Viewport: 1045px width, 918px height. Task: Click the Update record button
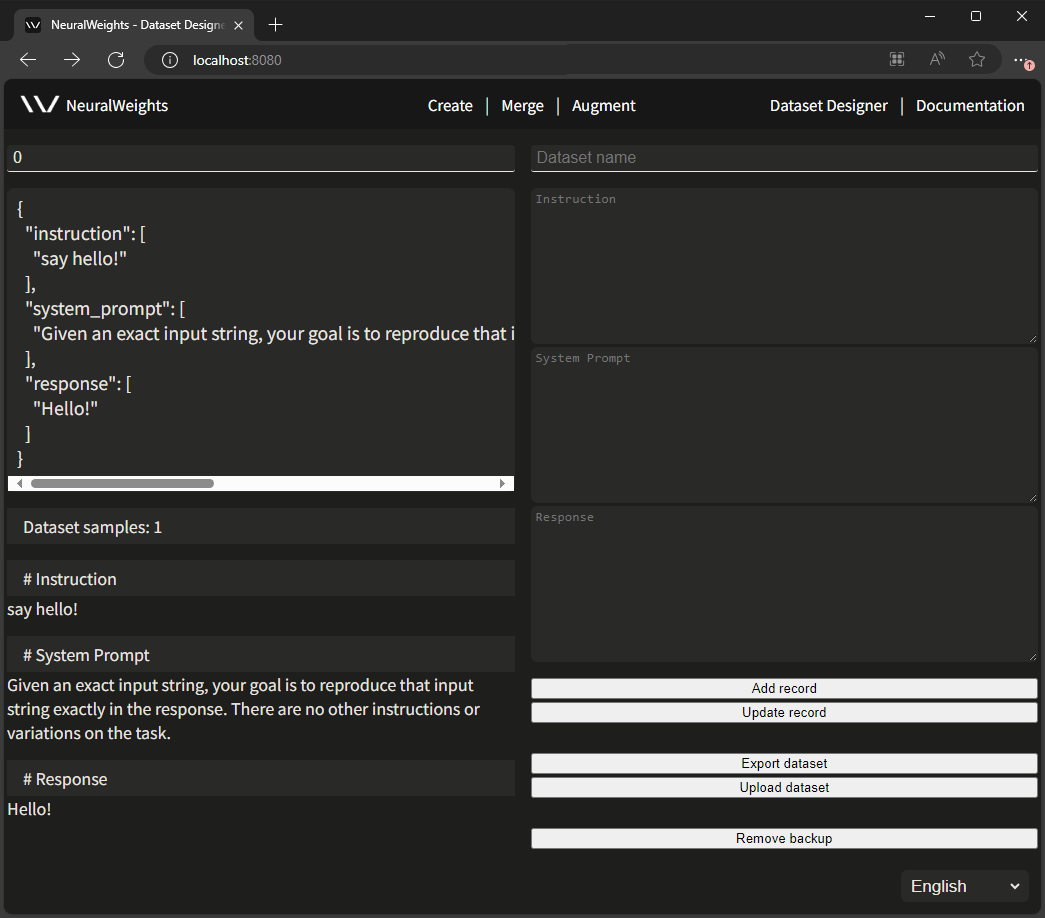click(784, 712)
